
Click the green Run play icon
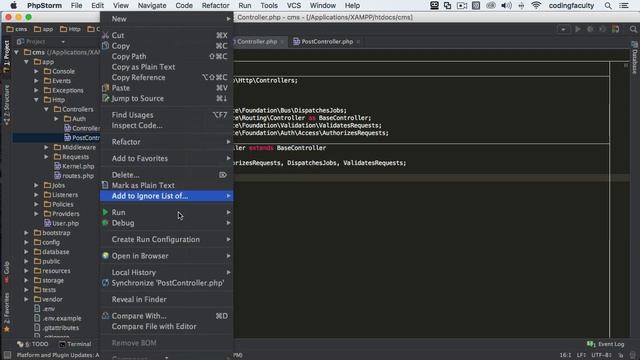click(x=105, y=212)
